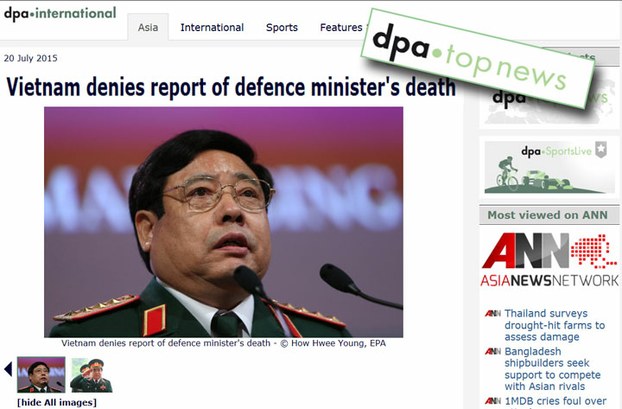This screenshot has height=409, width=622.
Task: Click the Asia News Network logo
Action: [x=549, y=260]
